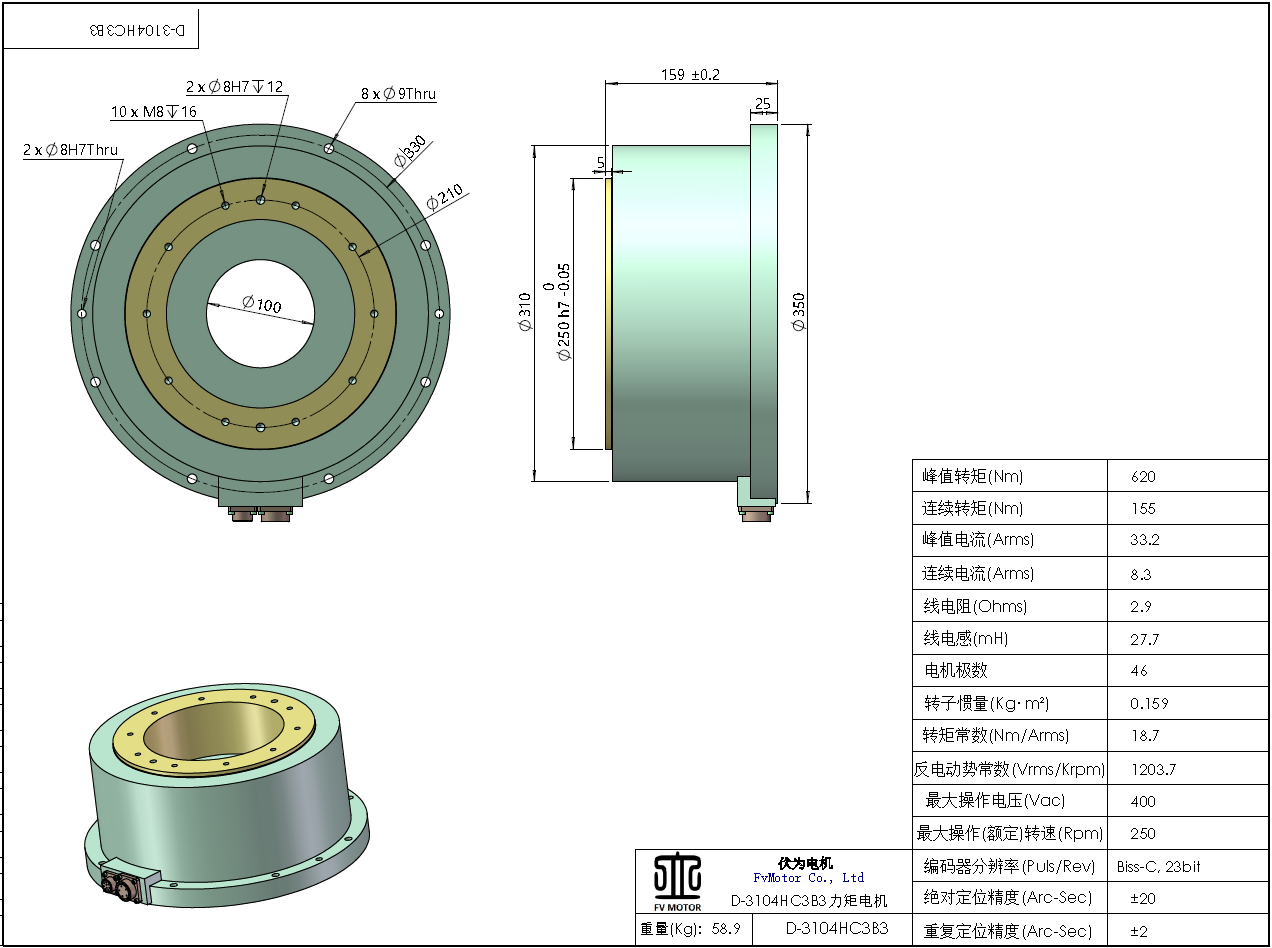Select the back-EMF value '1203.7'
This screenshot has width=1272, height=948.
point(1153,770)
